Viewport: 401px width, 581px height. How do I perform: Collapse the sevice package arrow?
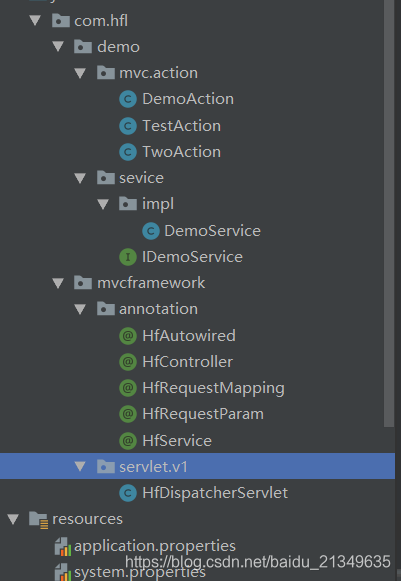(x=80, y=178)
